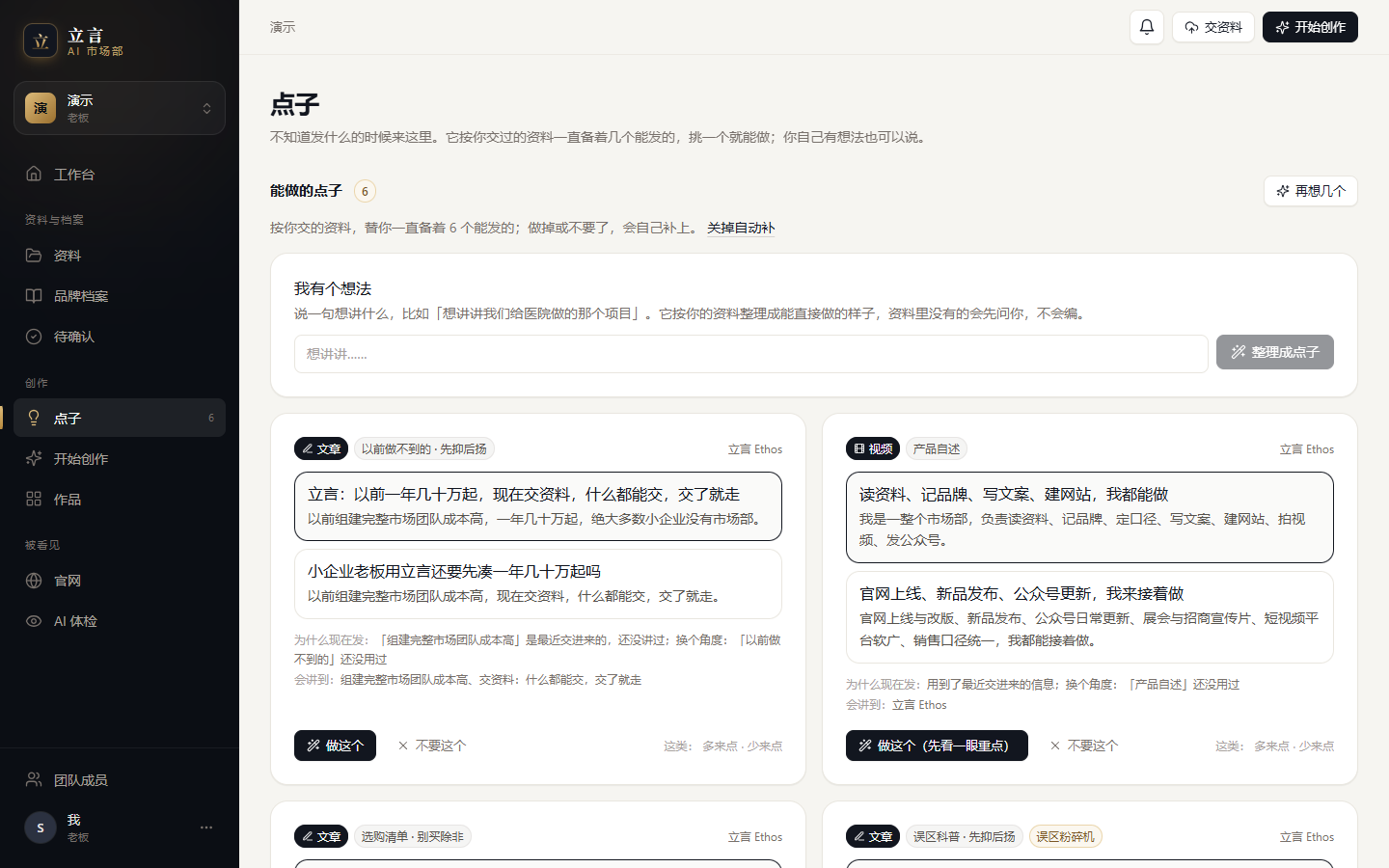The image size is (1389, 868).
Task: Click the 立言 logo icon
Action: [41, 41]
